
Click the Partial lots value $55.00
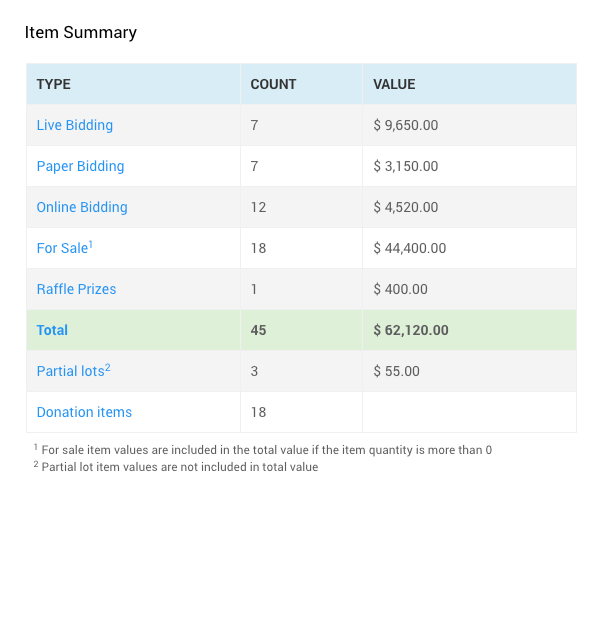point(396,371)
